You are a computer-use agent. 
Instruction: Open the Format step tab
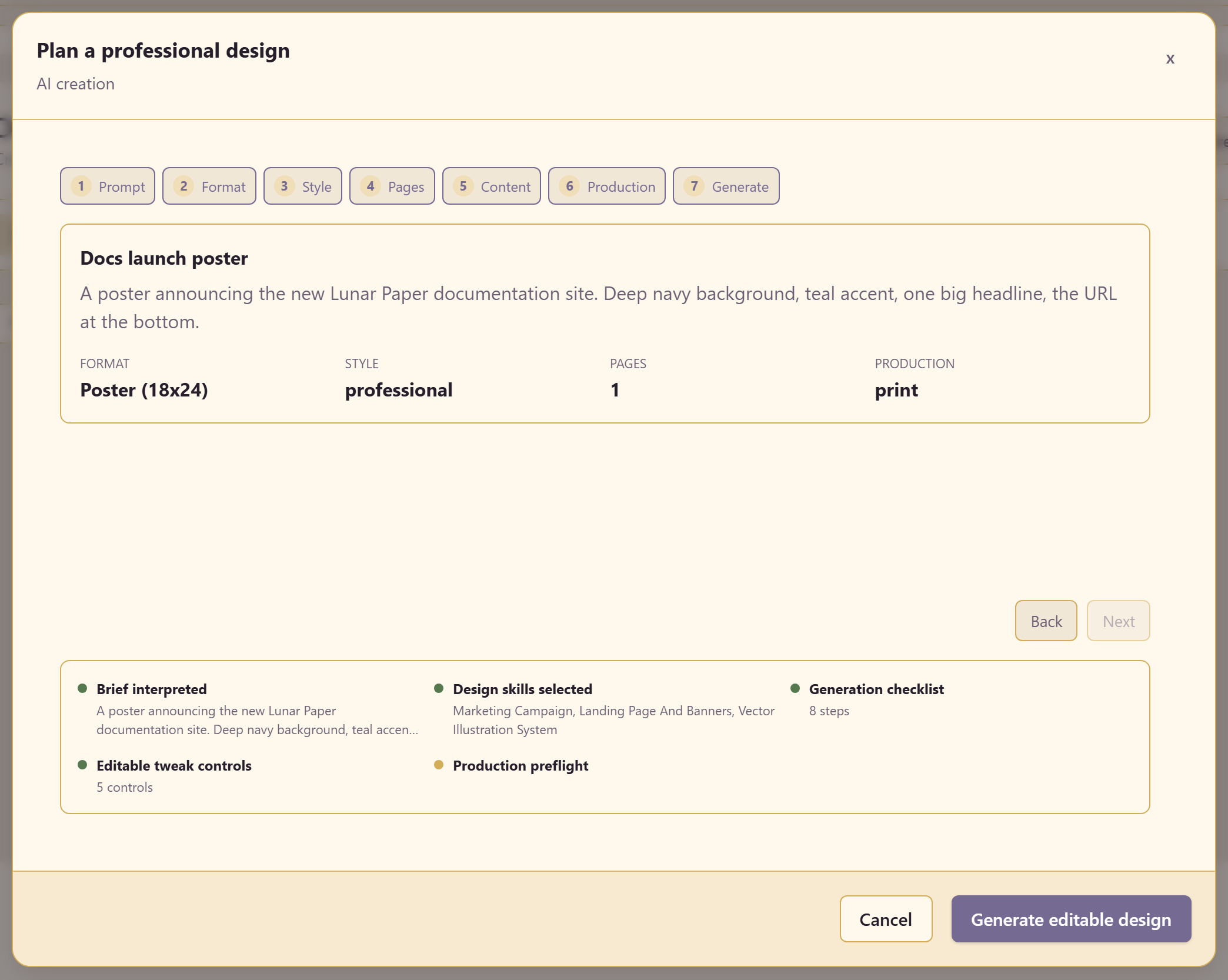tap(209, 186)
